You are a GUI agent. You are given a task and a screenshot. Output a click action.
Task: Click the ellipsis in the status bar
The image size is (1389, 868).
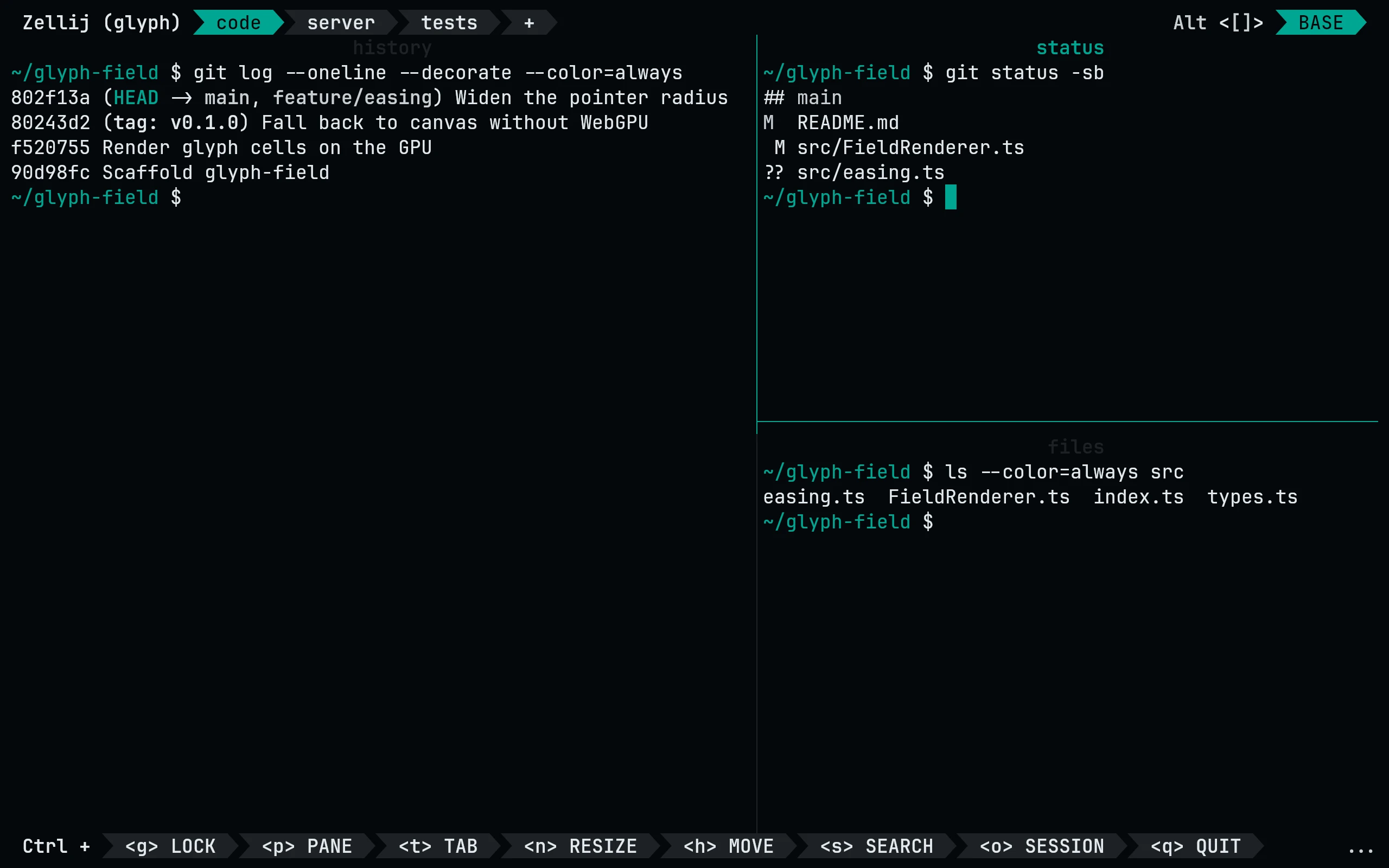tap(1361, 850)
